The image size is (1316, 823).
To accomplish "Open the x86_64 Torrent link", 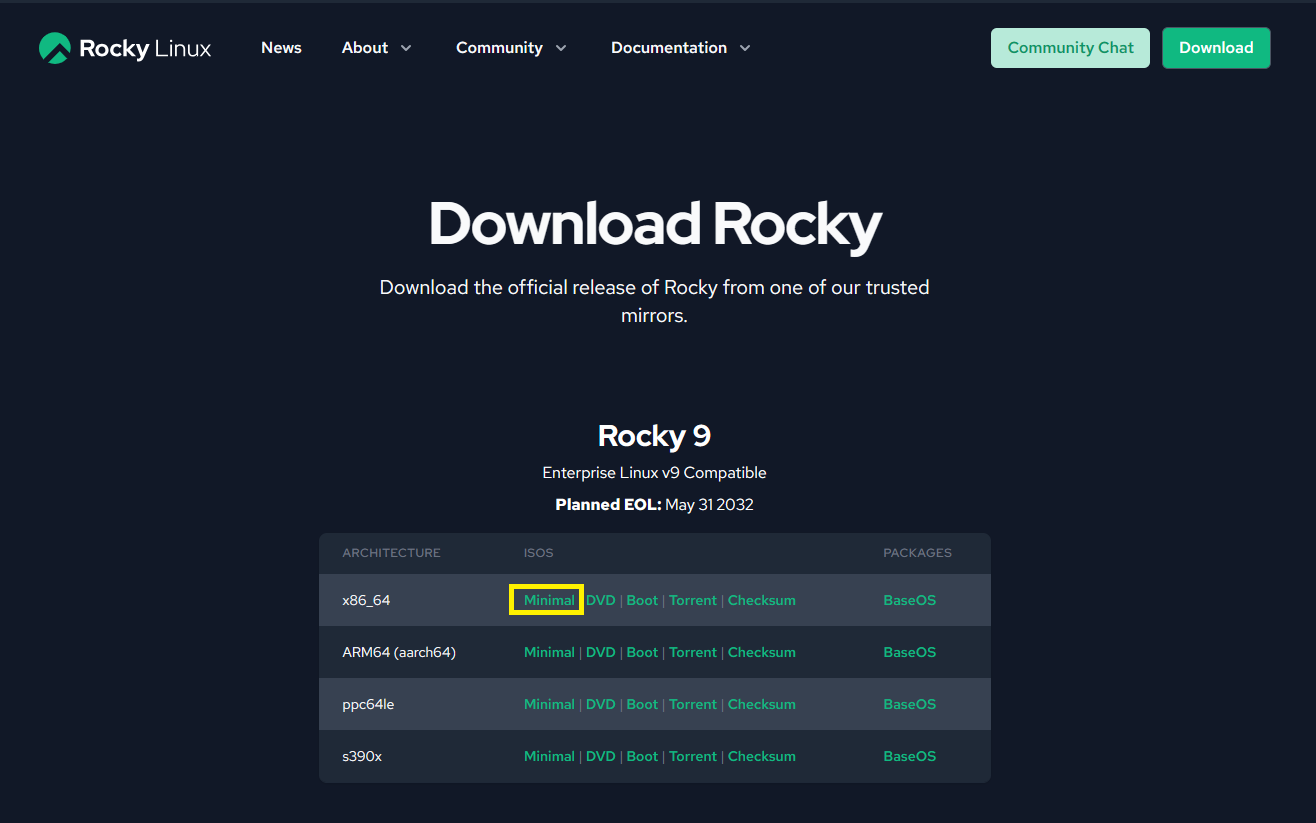I will coord(693,600).
